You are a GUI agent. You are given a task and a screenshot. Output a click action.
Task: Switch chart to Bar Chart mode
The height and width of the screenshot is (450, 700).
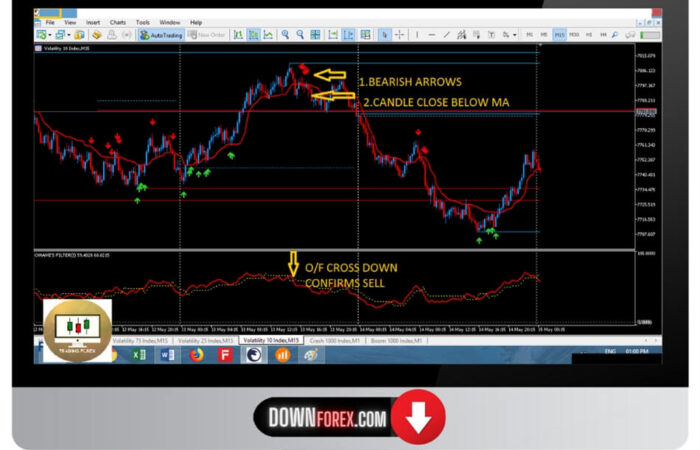pos(238,35)
